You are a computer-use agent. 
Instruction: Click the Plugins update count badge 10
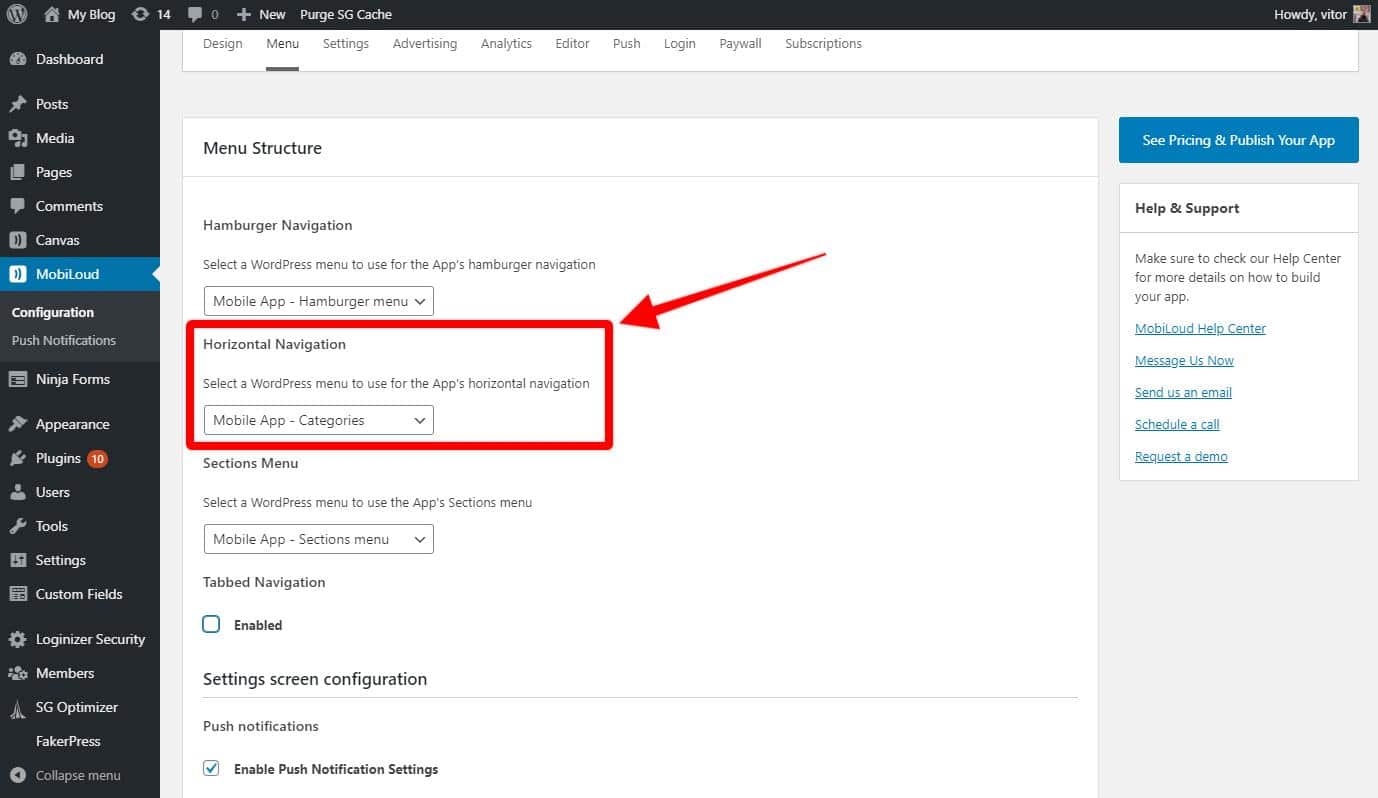(x=97, y=459)
